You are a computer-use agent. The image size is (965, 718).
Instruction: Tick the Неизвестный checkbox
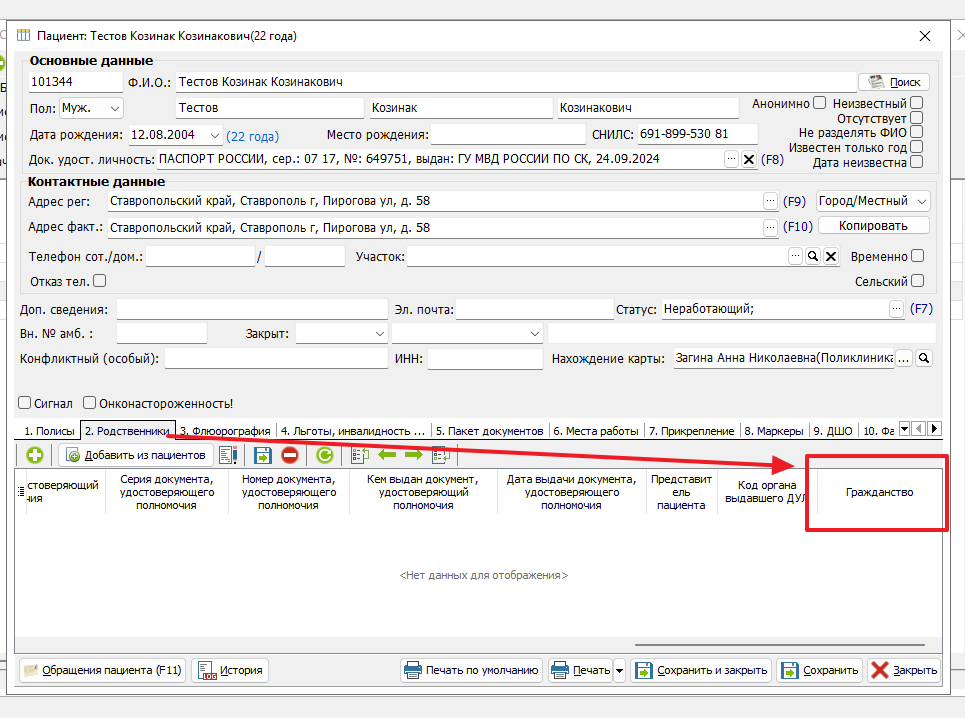[916, 103]
